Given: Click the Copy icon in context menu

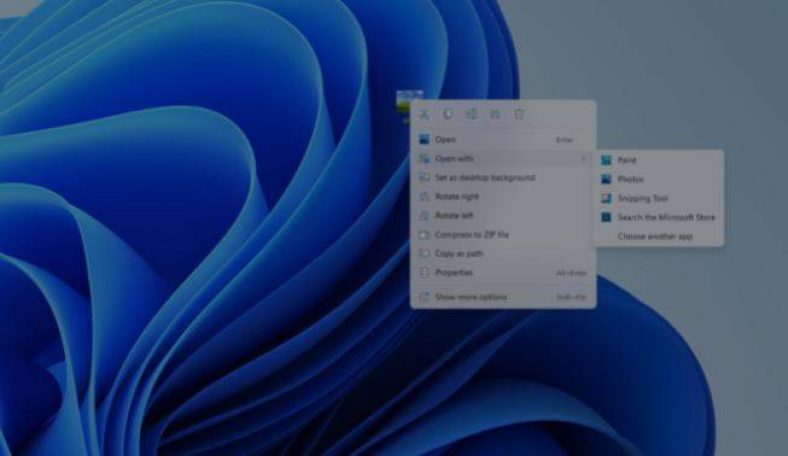Looking at the screenshot, I should click(x=448, y=114).
